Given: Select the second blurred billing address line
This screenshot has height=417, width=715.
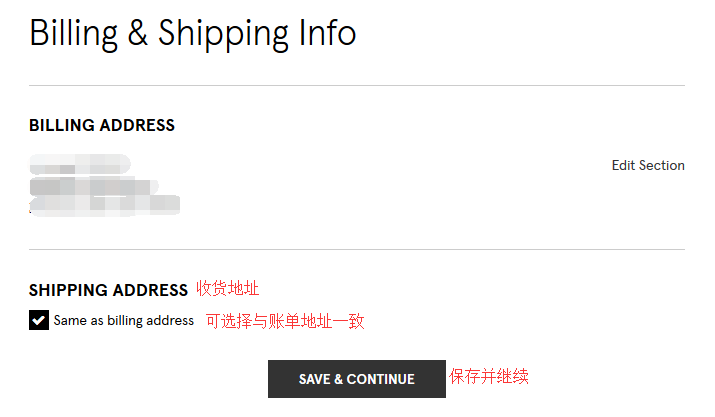Looking at the screenshot, I should tap(95, 186).
